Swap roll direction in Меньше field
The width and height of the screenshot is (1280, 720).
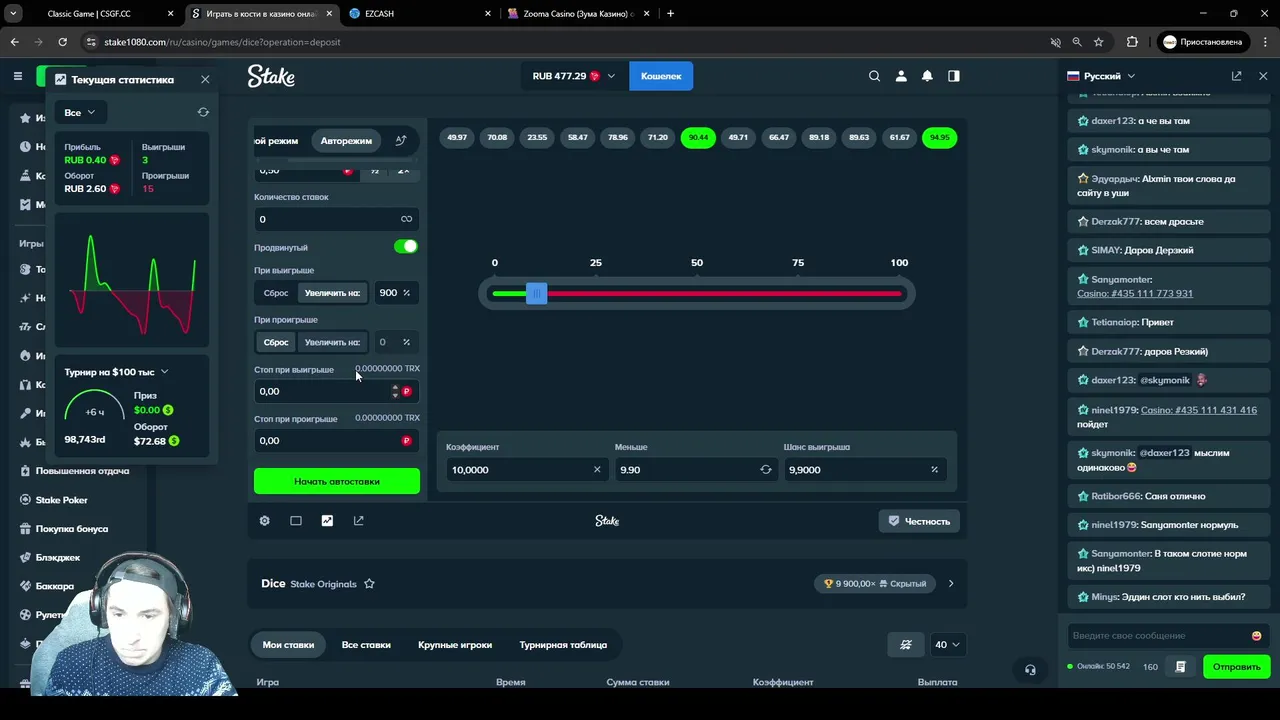pos(766,469)
